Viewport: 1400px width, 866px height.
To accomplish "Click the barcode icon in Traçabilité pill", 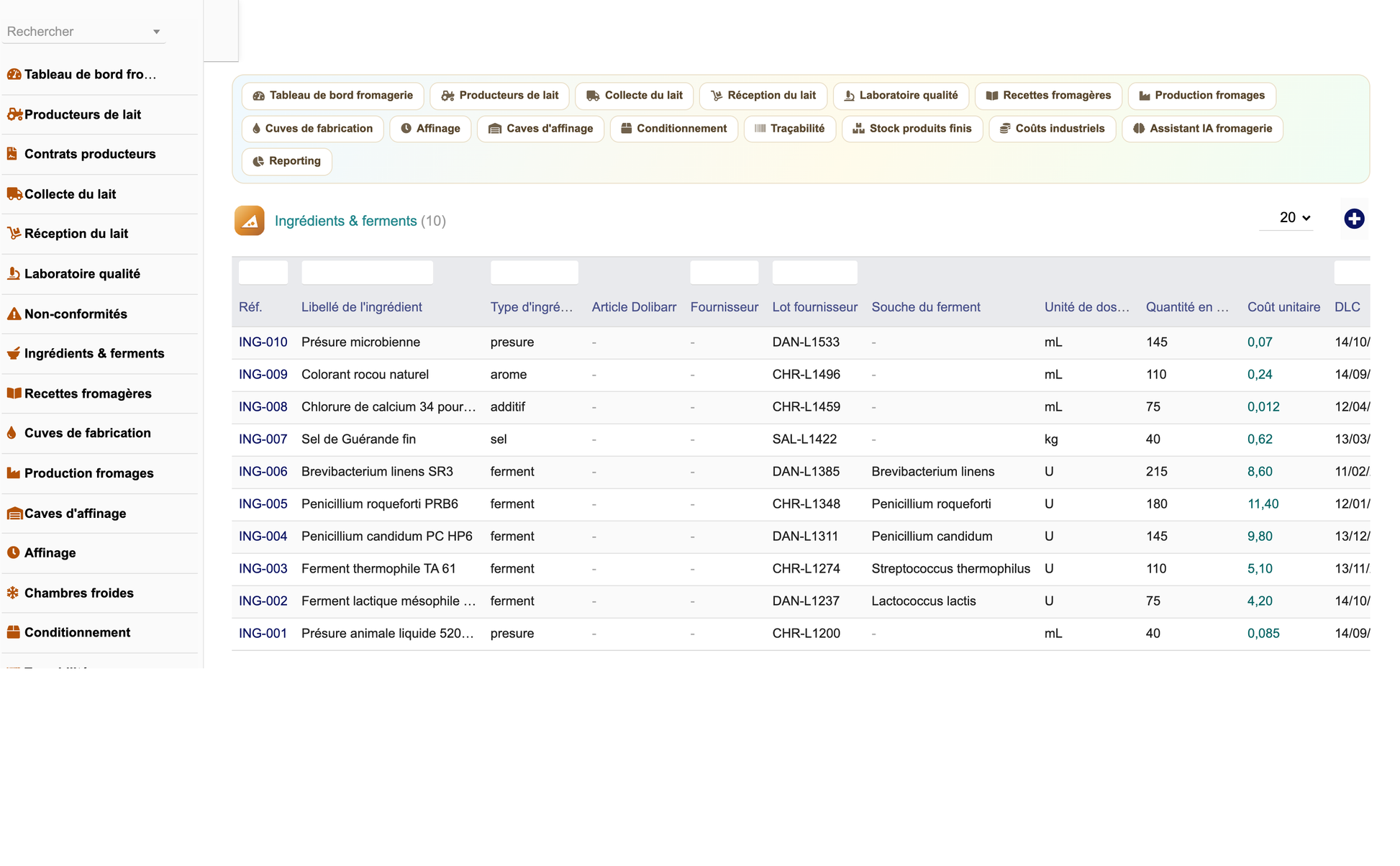I will [760, 129].
